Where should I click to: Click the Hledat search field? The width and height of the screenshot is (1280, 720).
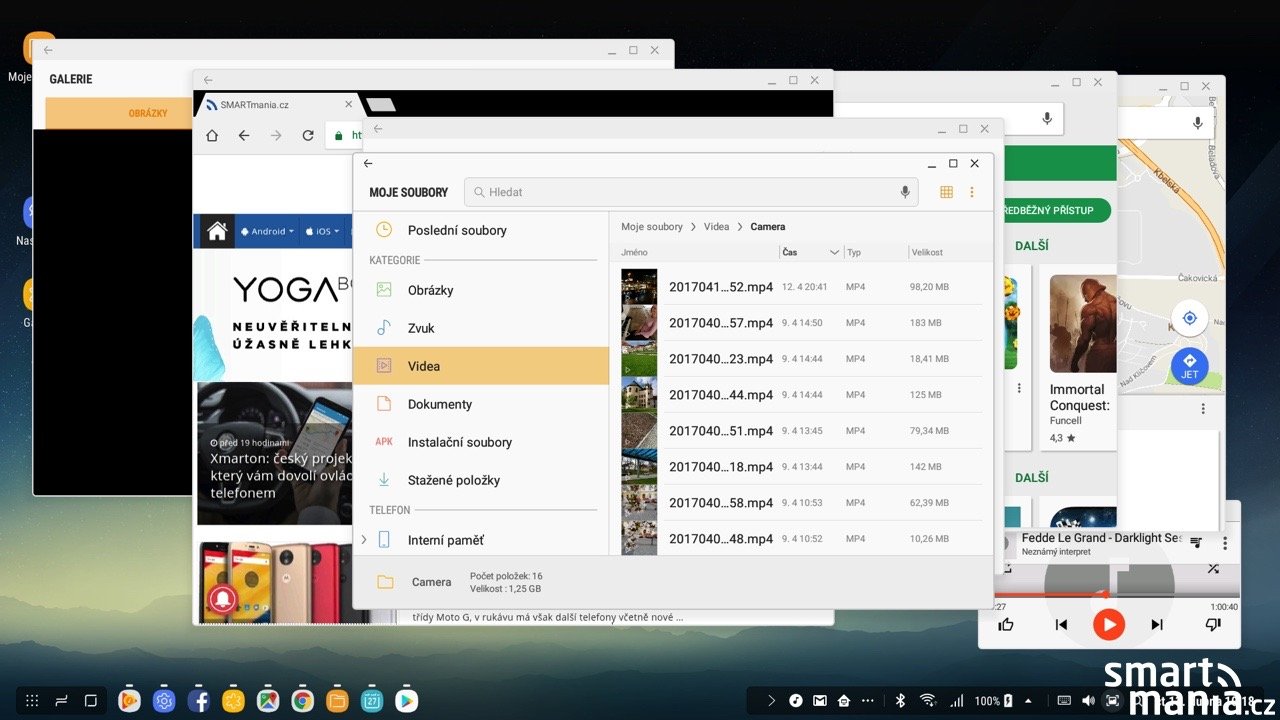(690, 192)
